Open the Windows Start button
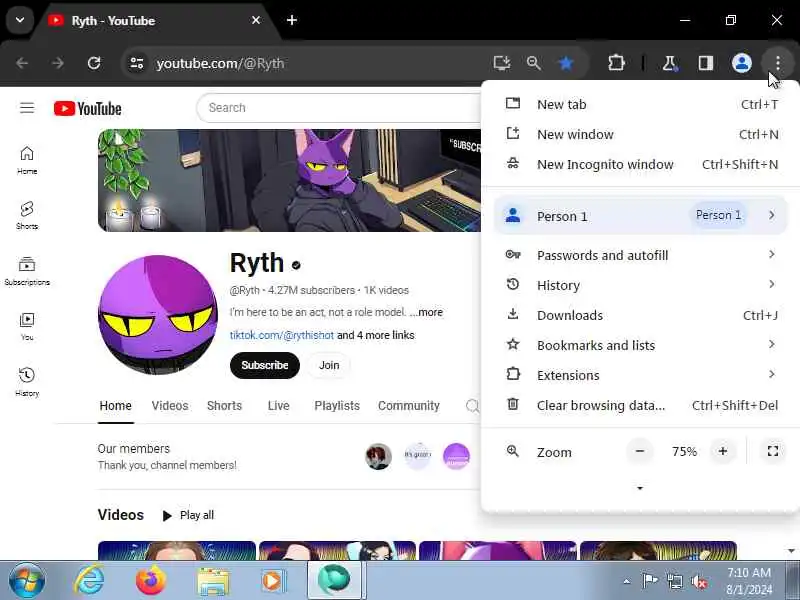Image resolution: width=800 pixels, height=600 pixels. 27,580
